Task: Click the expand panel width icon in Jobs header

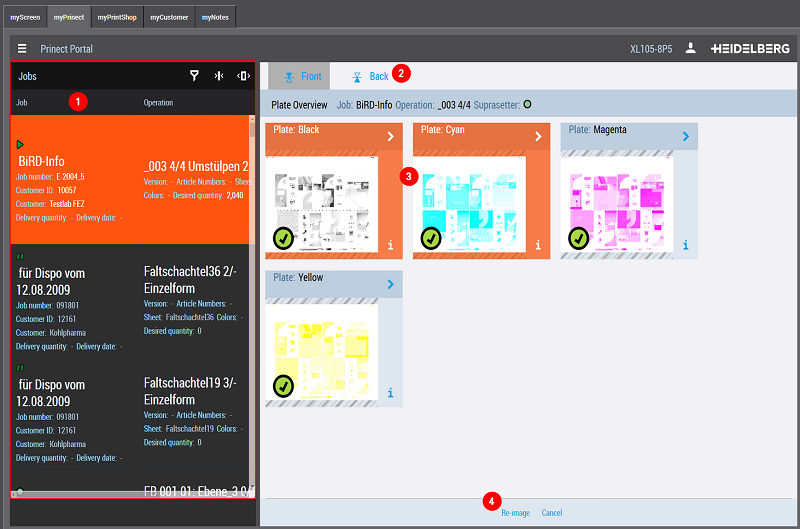Action: pos(243,76)
